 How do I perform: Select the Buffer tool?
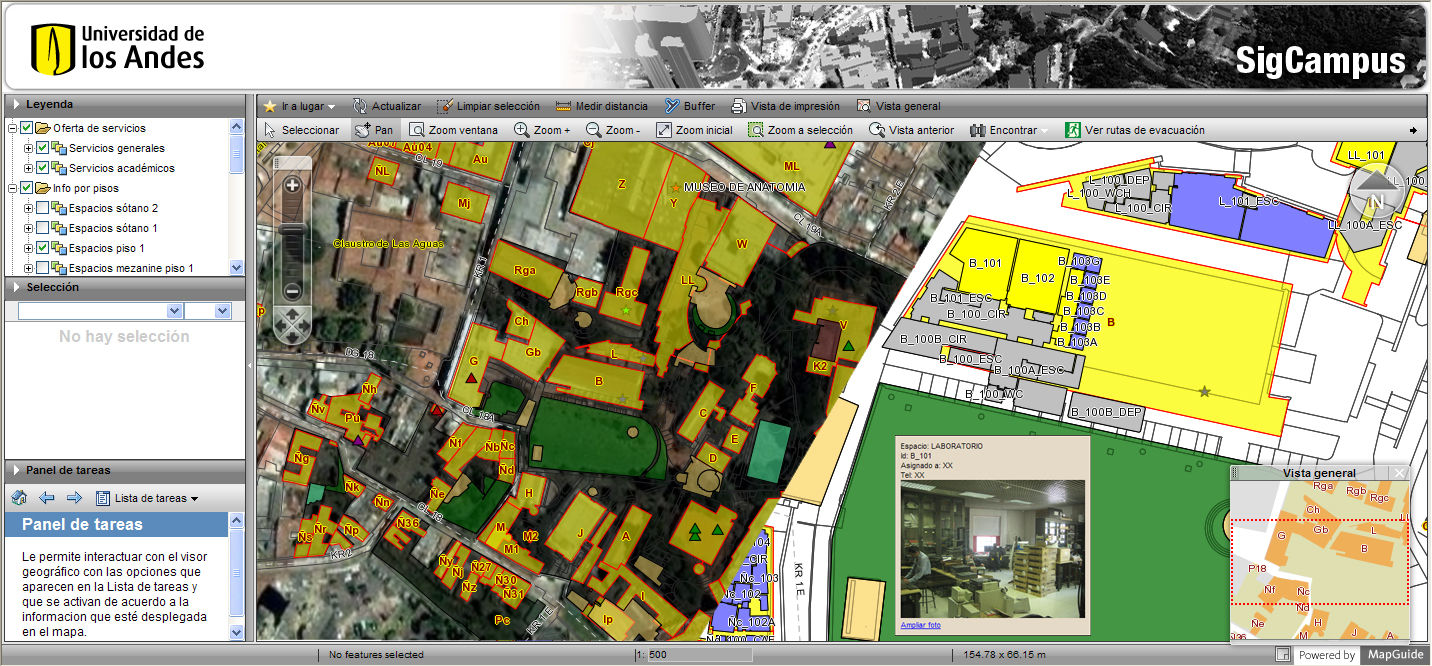click(x=690, y=106)
